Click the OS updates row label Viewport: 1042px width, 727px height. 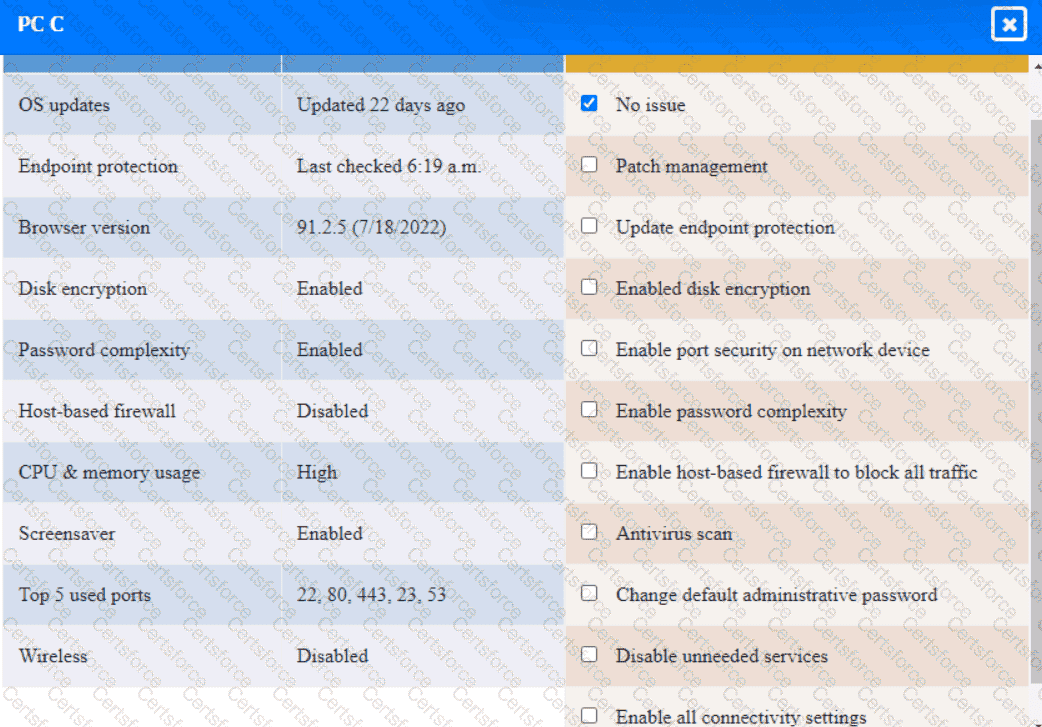(64, 105)
